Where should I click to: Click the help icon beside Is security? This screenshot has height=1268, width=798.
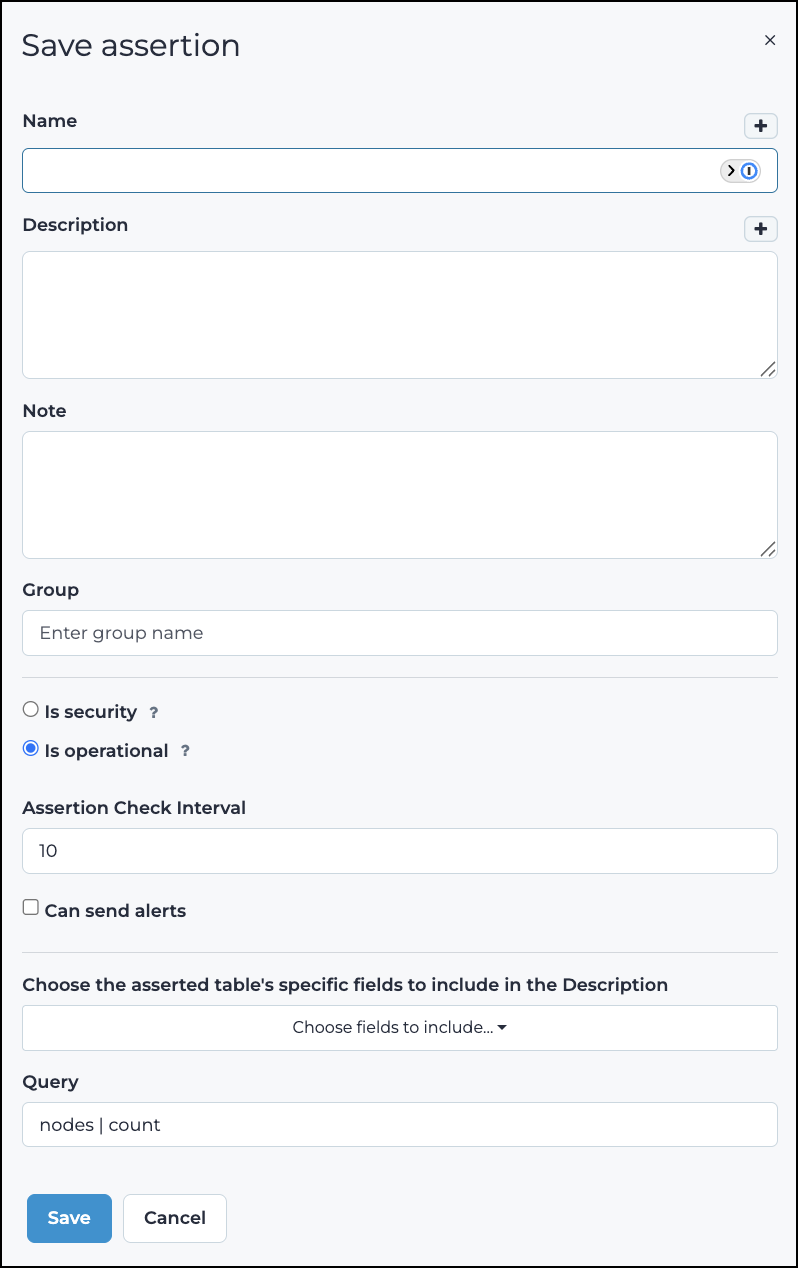pyautogui.click(x=154, y=712)
